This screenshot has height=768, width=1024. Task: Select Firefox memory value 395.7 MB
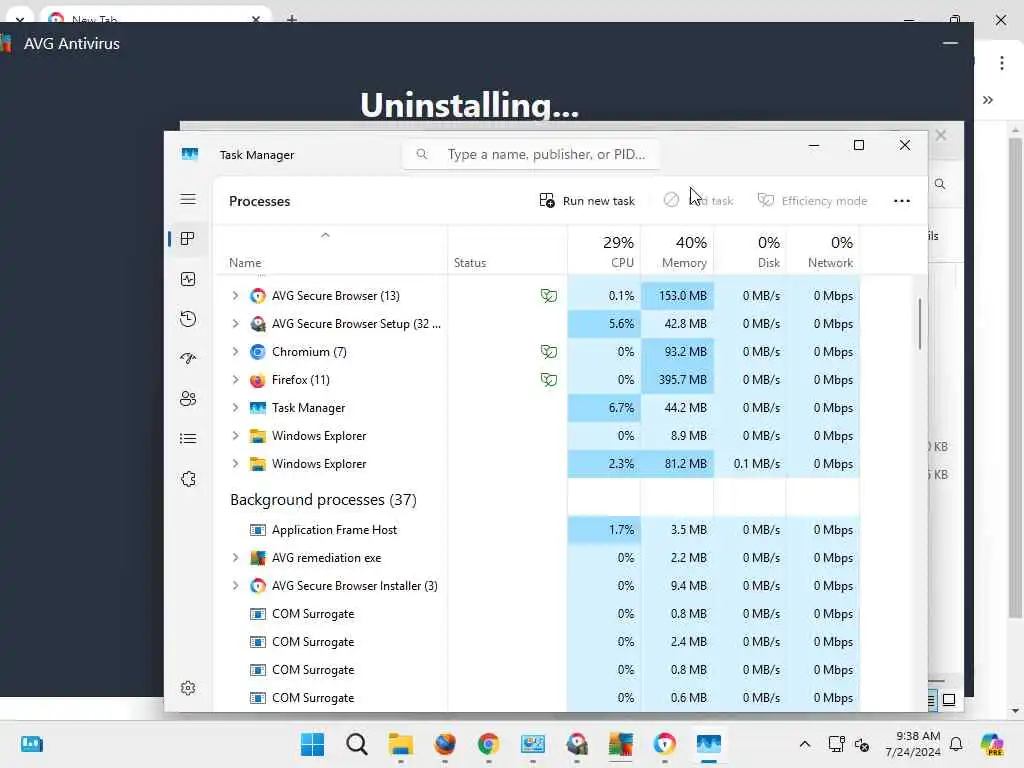click(682, 379)
